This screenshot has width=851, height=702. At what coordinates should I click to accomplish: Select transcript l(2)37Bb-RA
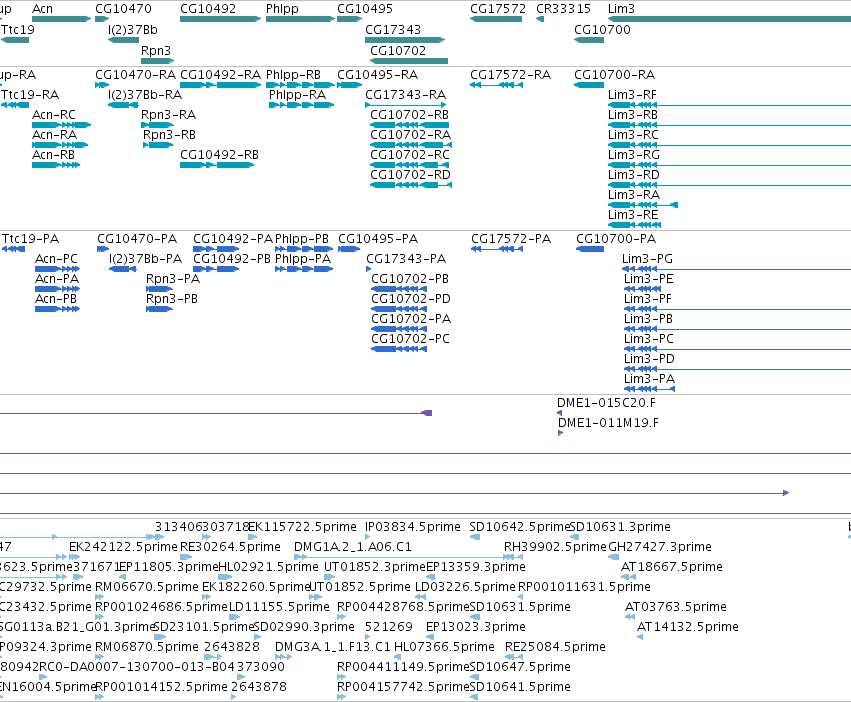click(x=145, y=95)
